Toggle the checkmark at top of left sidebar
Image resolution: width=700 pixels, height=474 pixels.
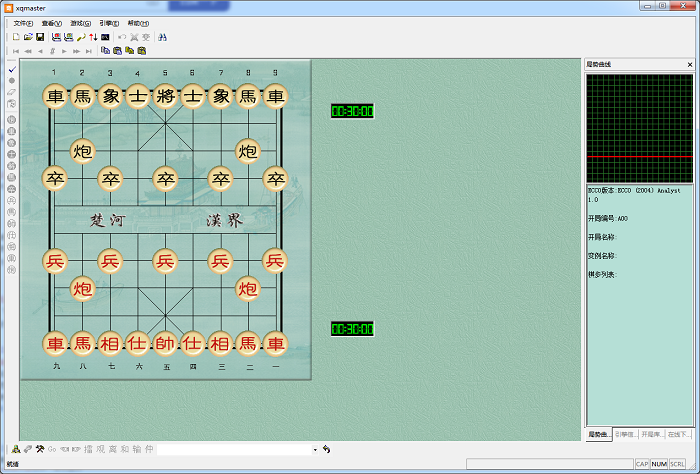pos(11,70)
